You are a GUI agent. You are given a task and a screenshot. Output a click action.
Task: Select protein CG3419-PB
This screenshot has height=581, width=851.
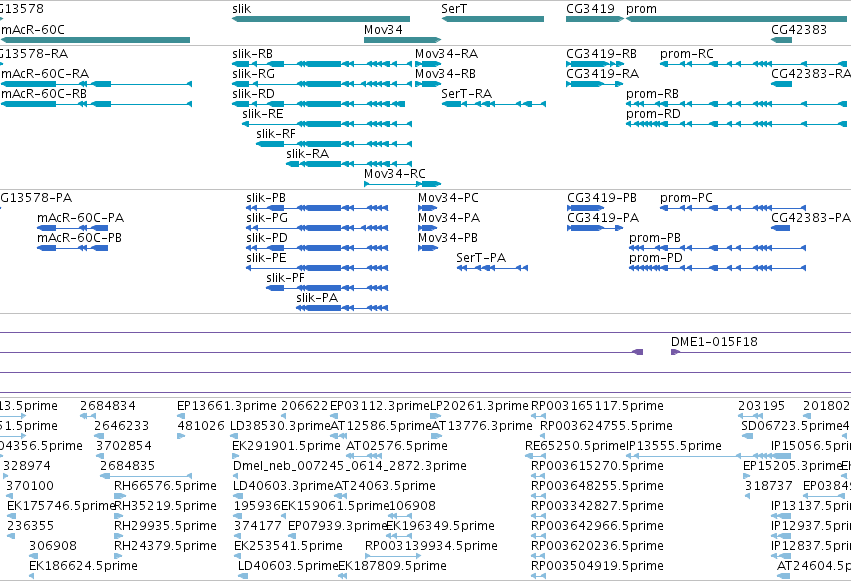click(586, 208)
